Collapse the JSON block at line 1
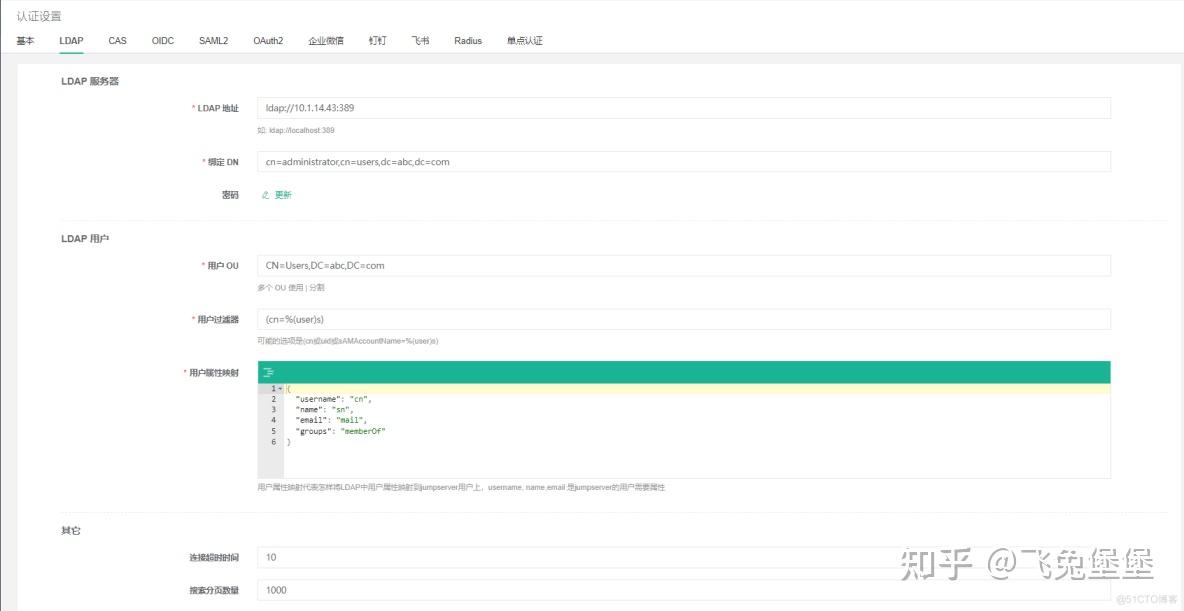 point(280,388)
